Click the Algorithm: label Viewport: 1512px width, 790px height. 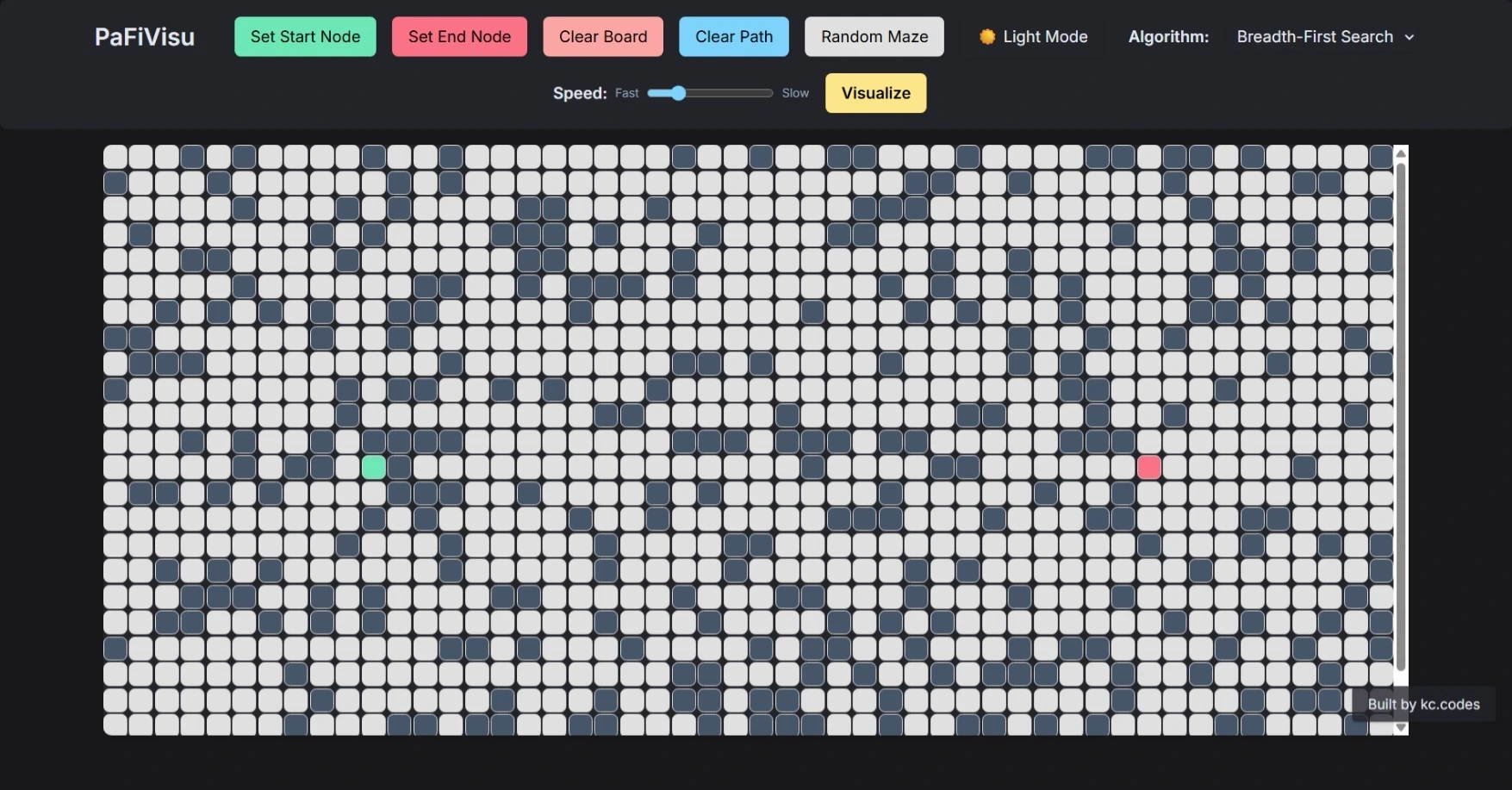tap(1168, 37)
